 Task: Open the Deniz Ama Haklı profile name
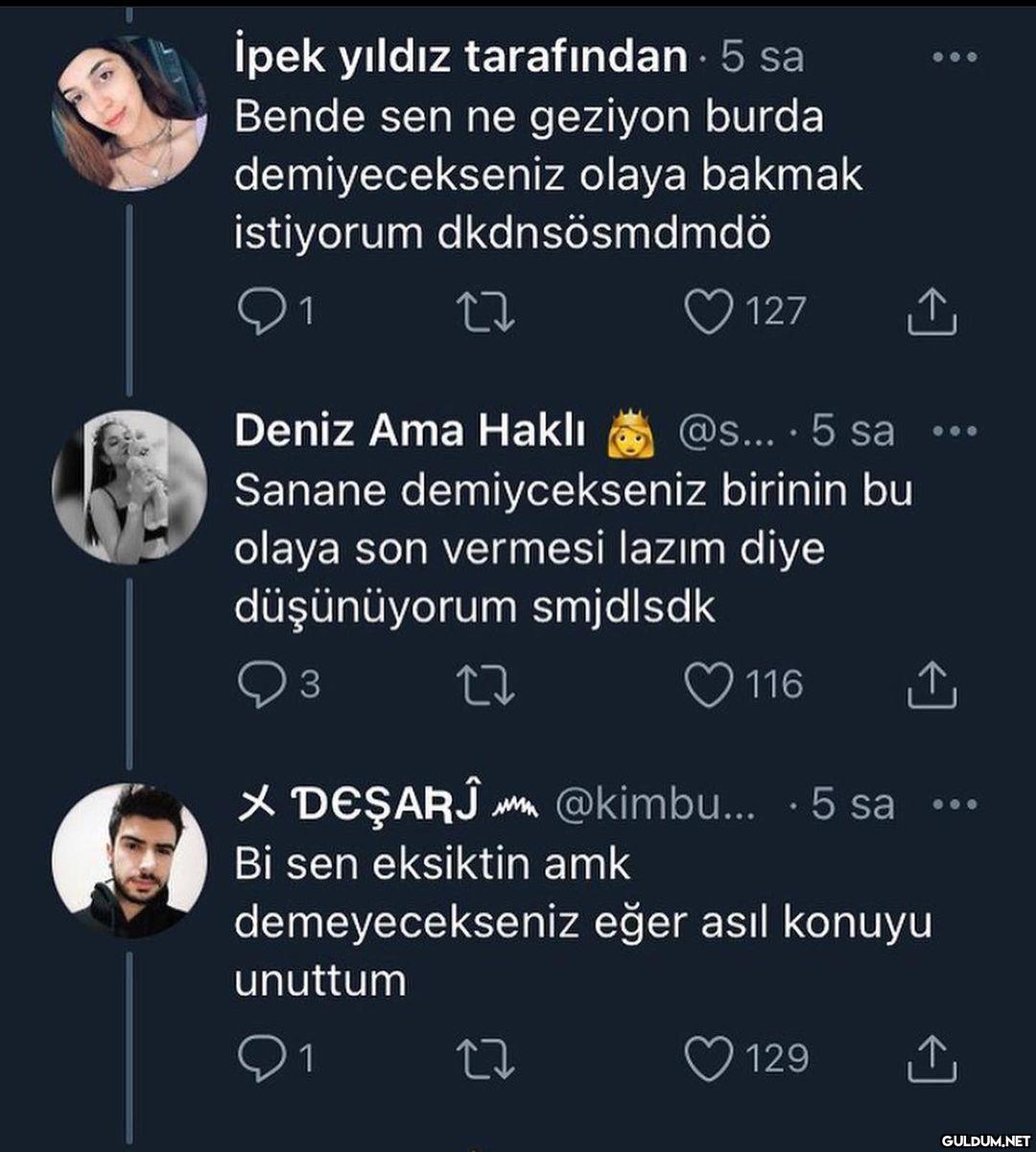coord(410,432)
